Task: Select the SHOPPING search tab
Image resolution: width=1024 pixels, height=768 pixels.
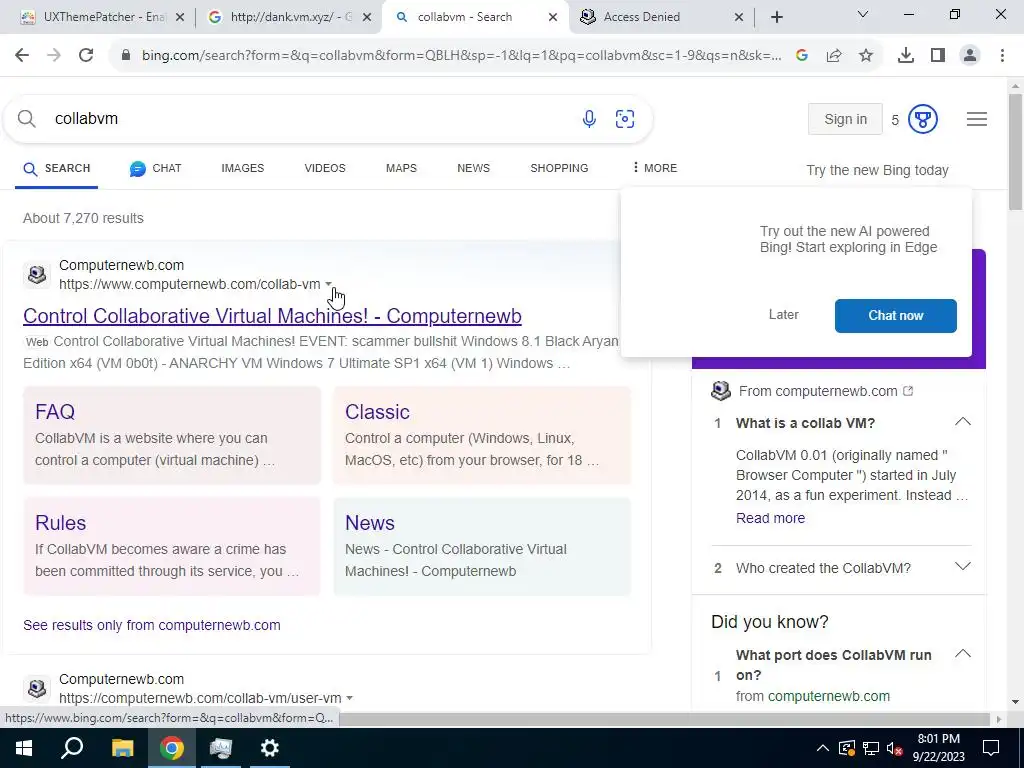Action: tap(559, 168)
